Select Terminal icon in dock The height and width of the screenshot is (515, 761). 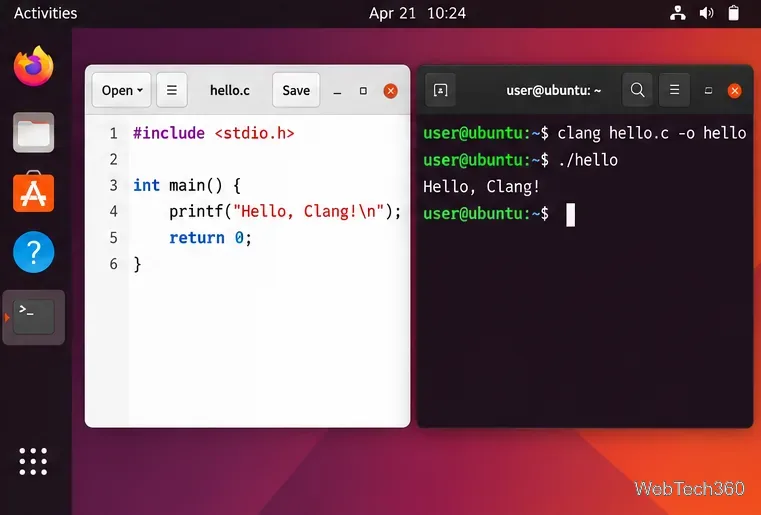33,317
